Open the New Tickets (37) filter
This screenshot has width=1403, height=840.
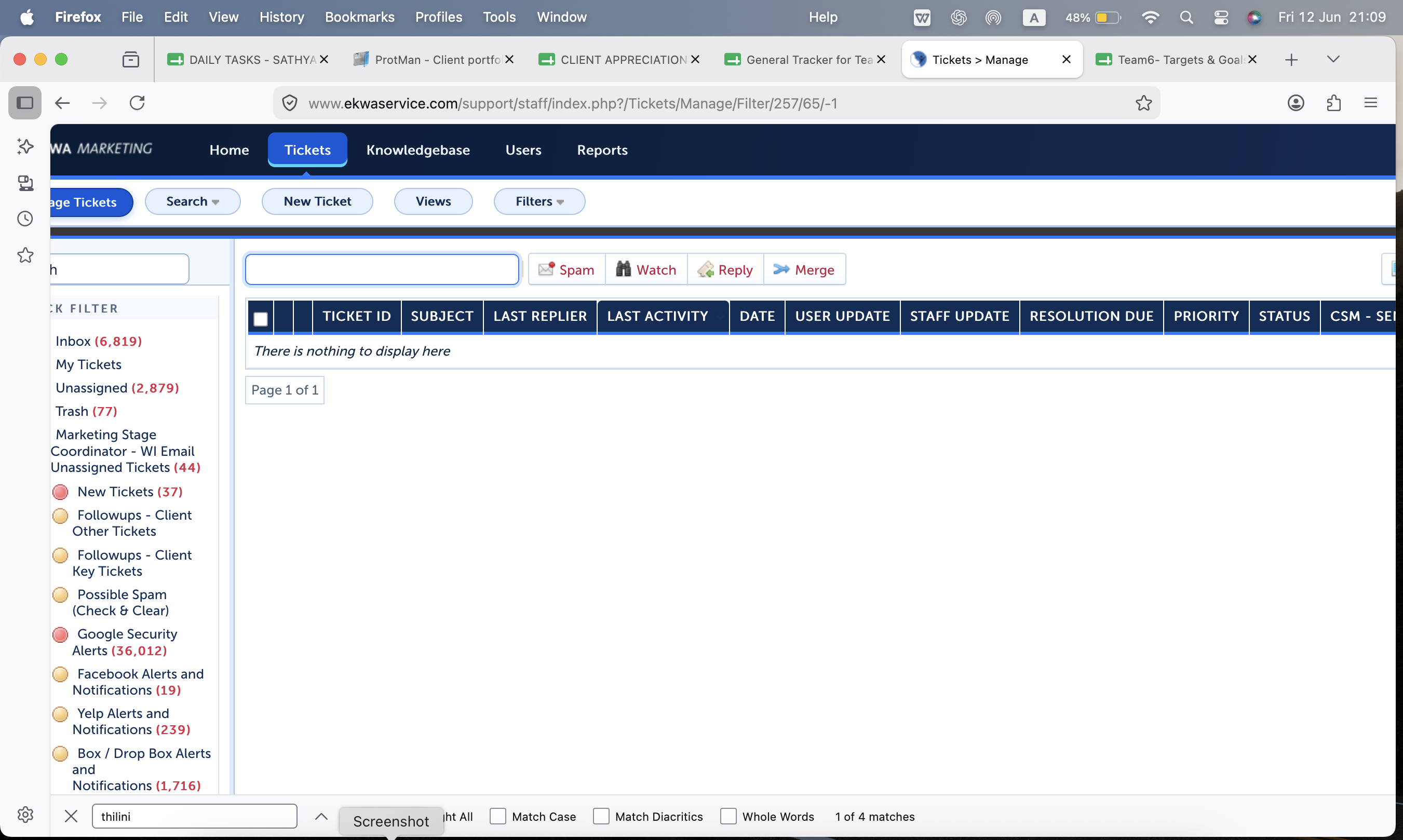click(x=130, y=492)
